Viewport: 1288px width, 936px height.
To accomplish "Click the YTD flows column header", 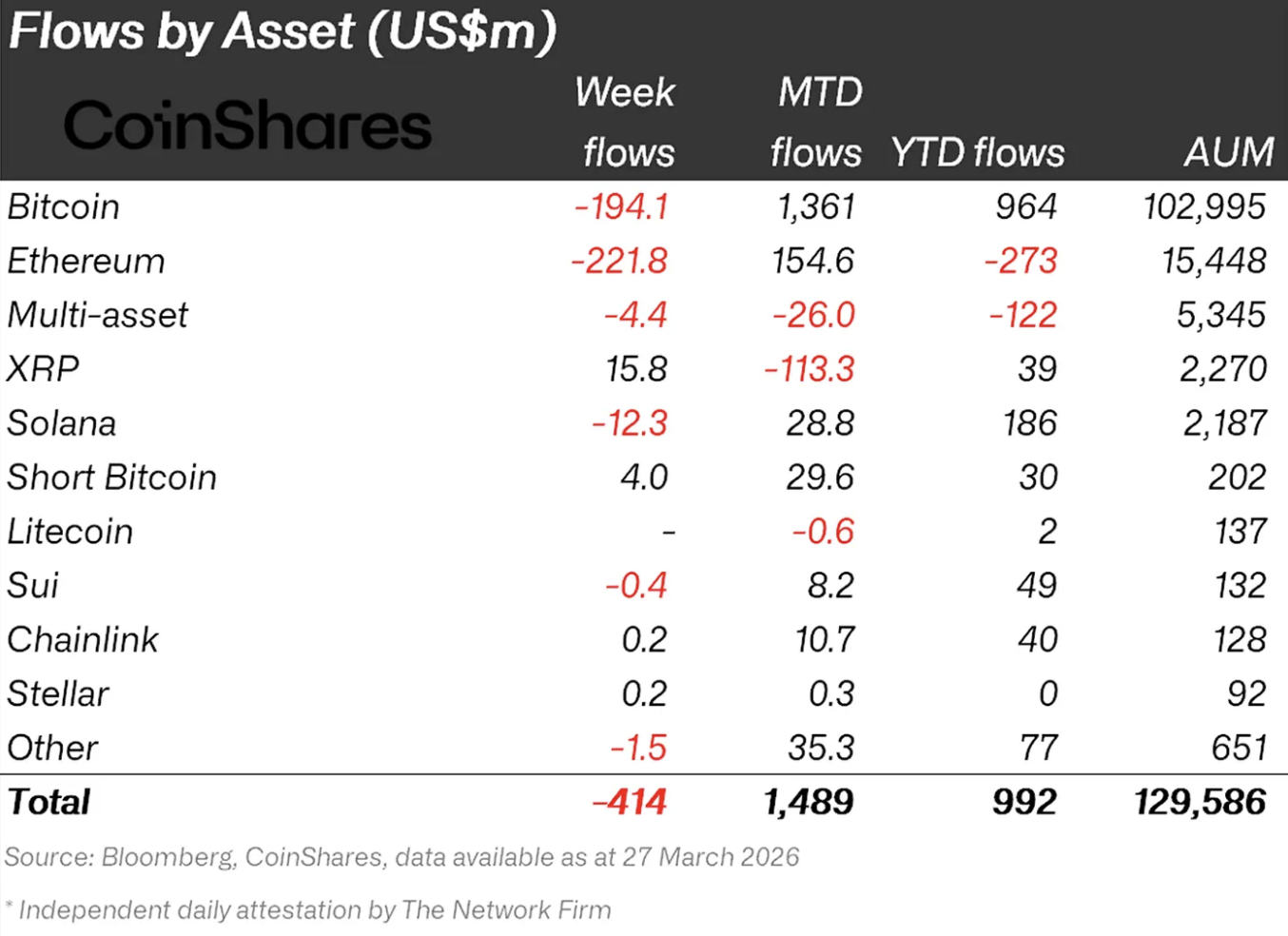I will pyautogui.click(x=977, y=152).
